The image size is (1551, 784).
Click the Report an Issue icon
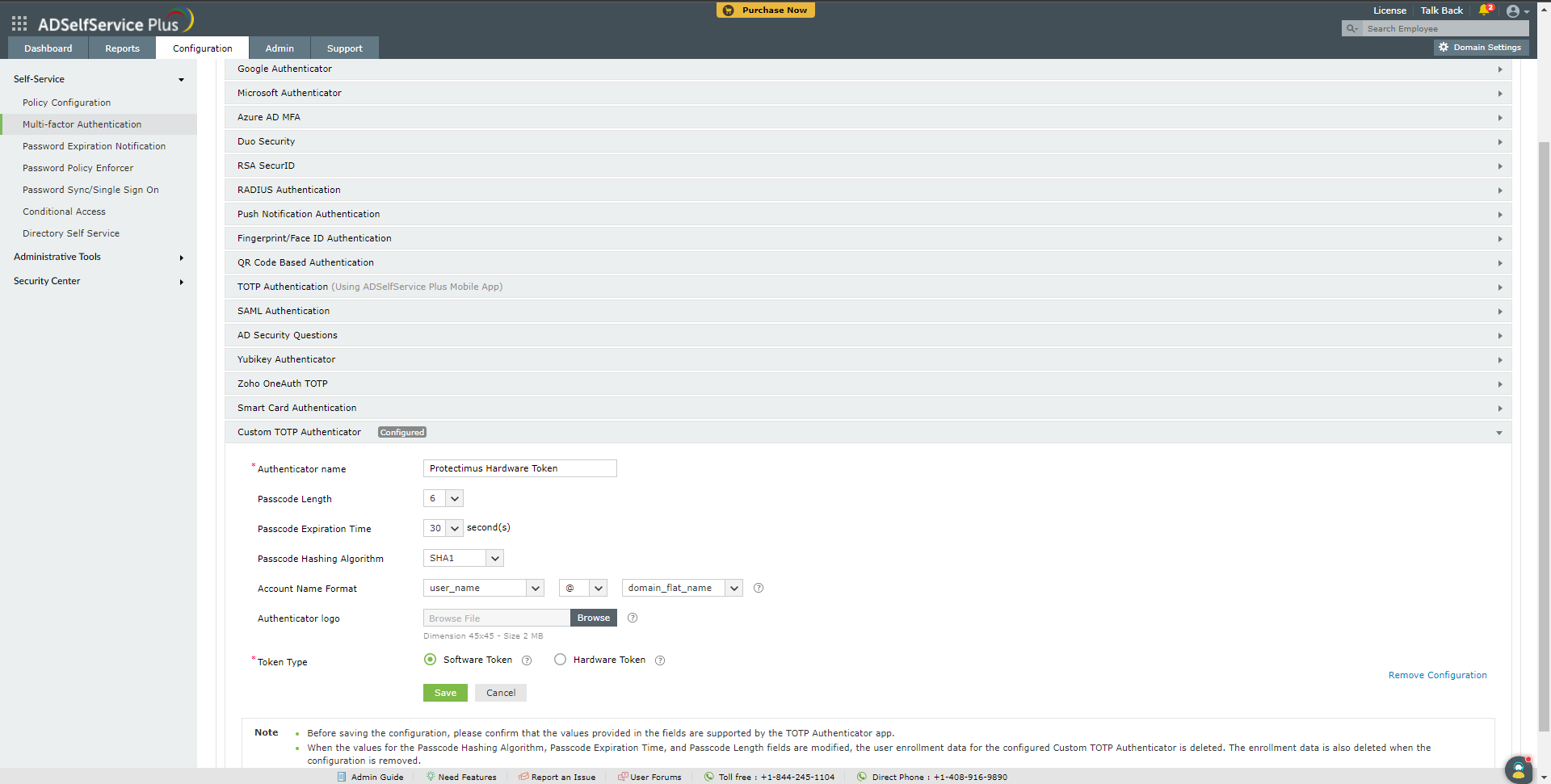click(523, 777)
